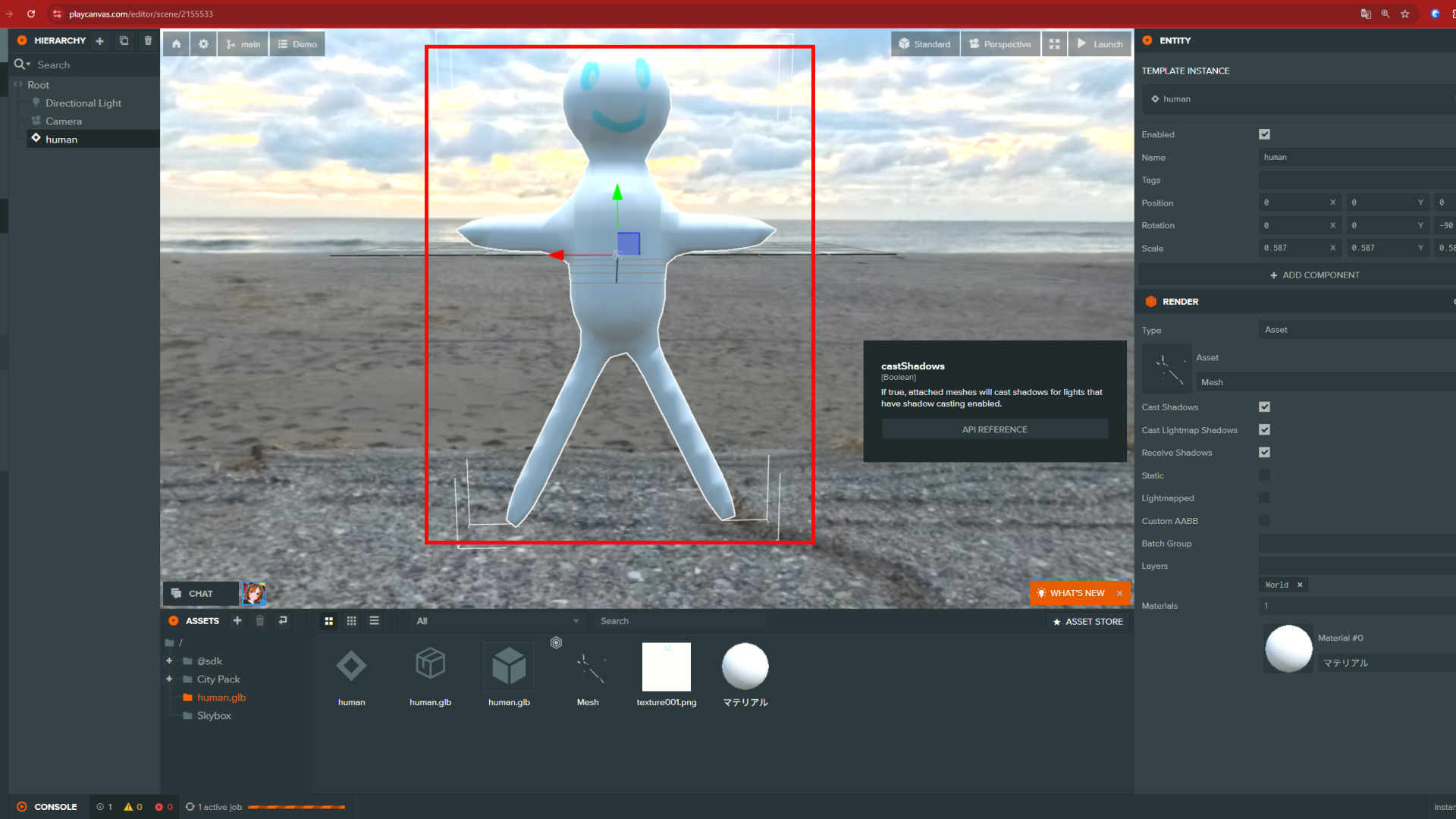Select the human template asset
Screen dimensions: 1456x819
click(x=351, y=675)
